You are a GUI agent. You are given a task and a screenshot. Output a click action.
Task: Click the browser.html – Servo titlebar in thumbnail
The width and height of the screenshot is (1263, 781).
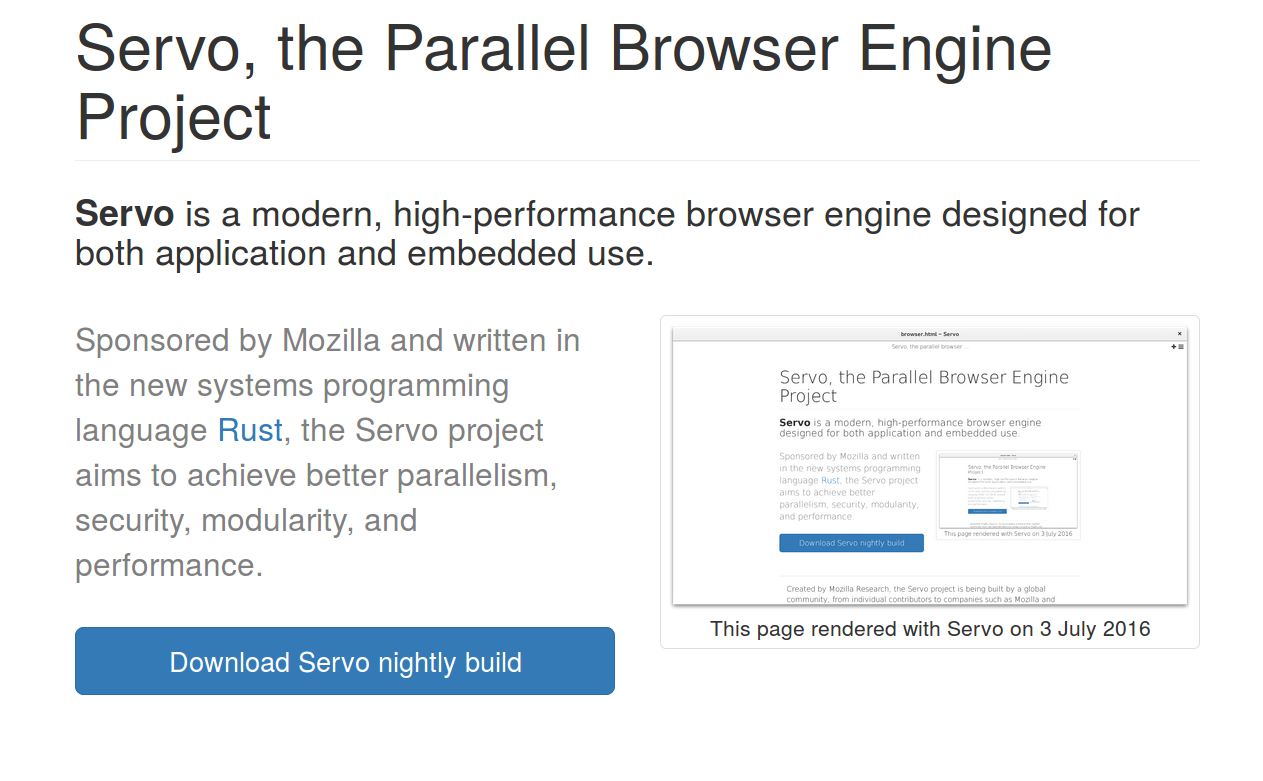[x=930, y=334]
